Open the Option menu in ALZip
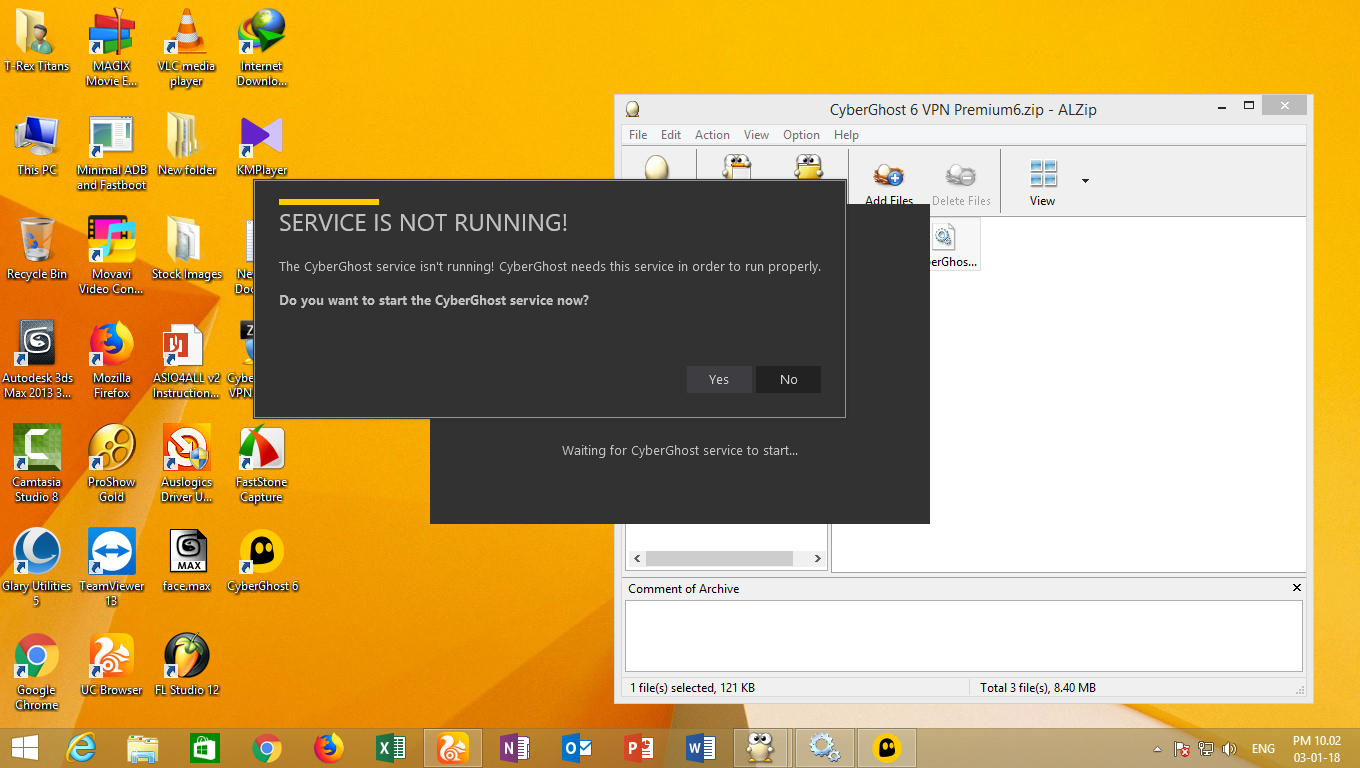 (x=801, y=135)
